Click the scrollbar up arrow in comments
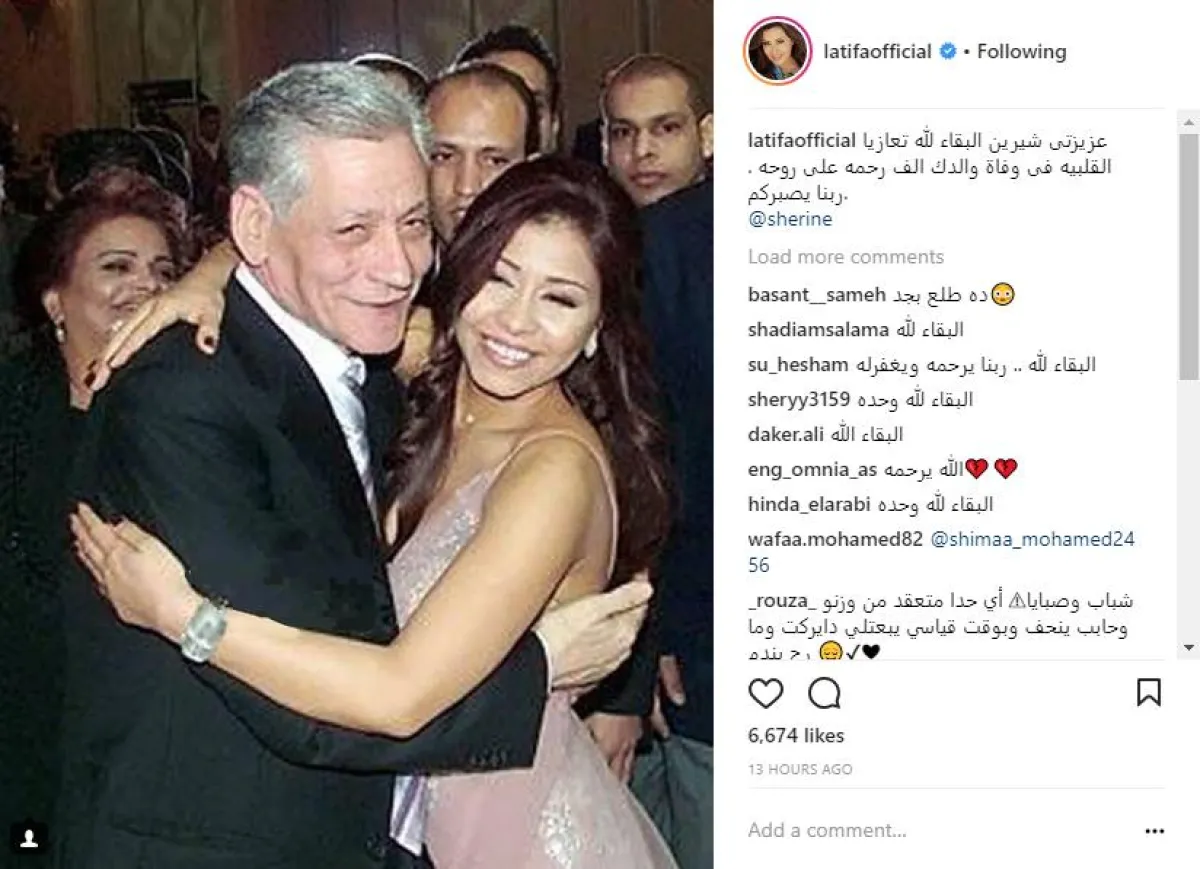The height and width of the screenshot is (869, 1200). click(1189, 119)
